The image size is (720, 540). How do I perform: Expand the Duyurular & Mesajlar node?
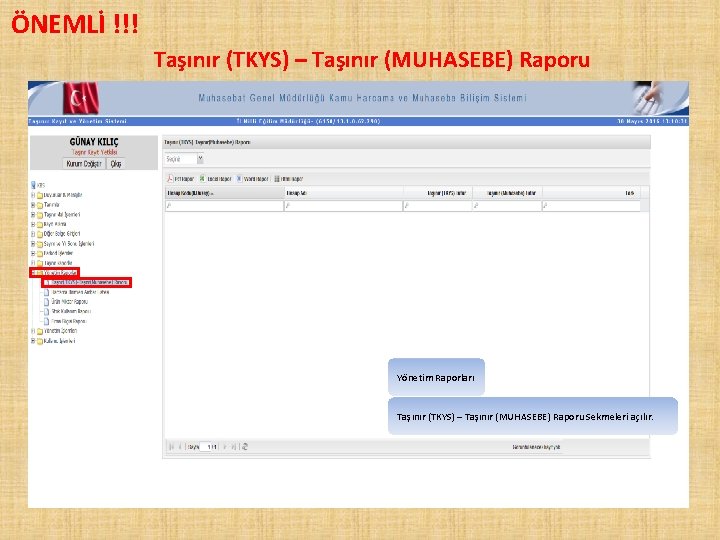click(x=33, y=195)
